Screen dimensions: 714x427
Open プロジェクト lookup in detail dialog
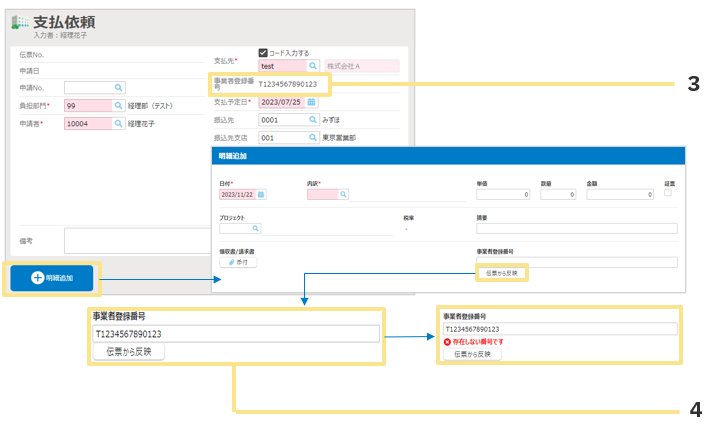[255, 228]
